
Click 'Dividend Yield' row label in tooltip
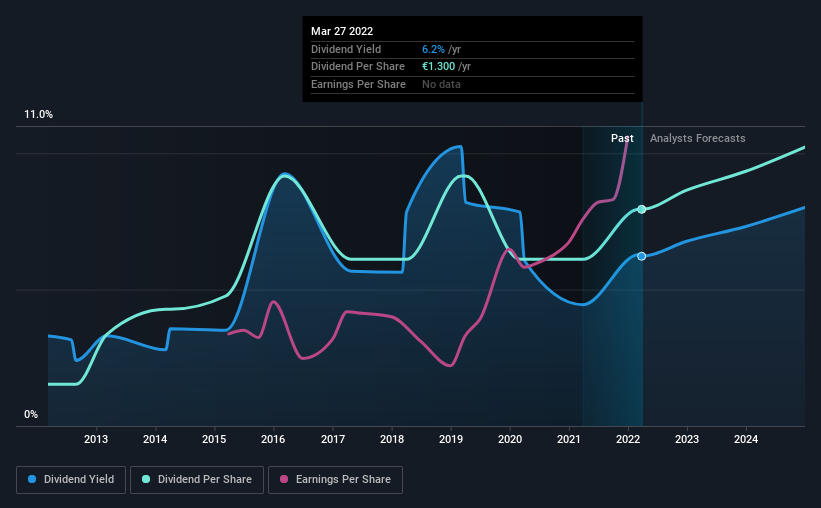click(346, 49)
